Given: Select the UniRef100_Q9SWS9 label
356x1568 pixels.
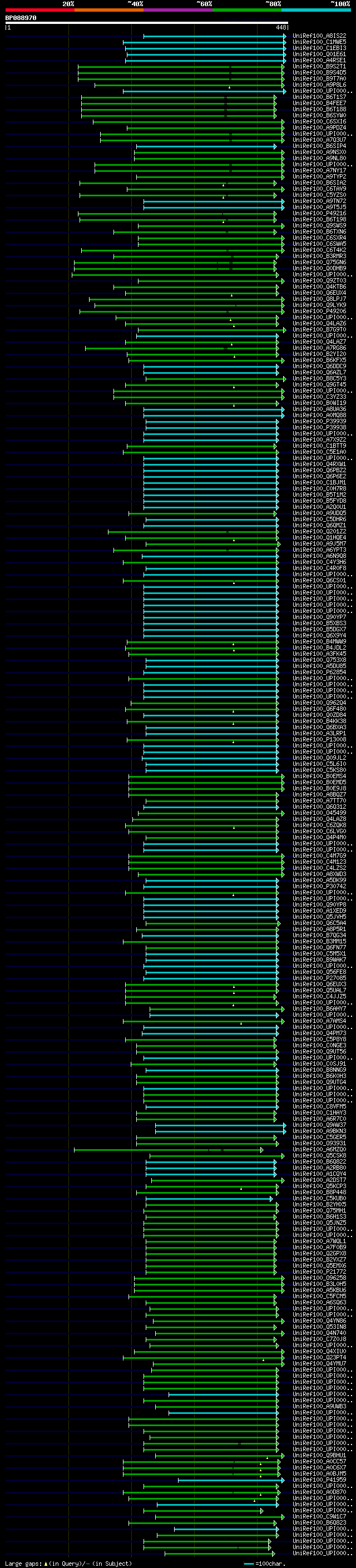Looking at the screenshot, I should [x=319, y=226].
